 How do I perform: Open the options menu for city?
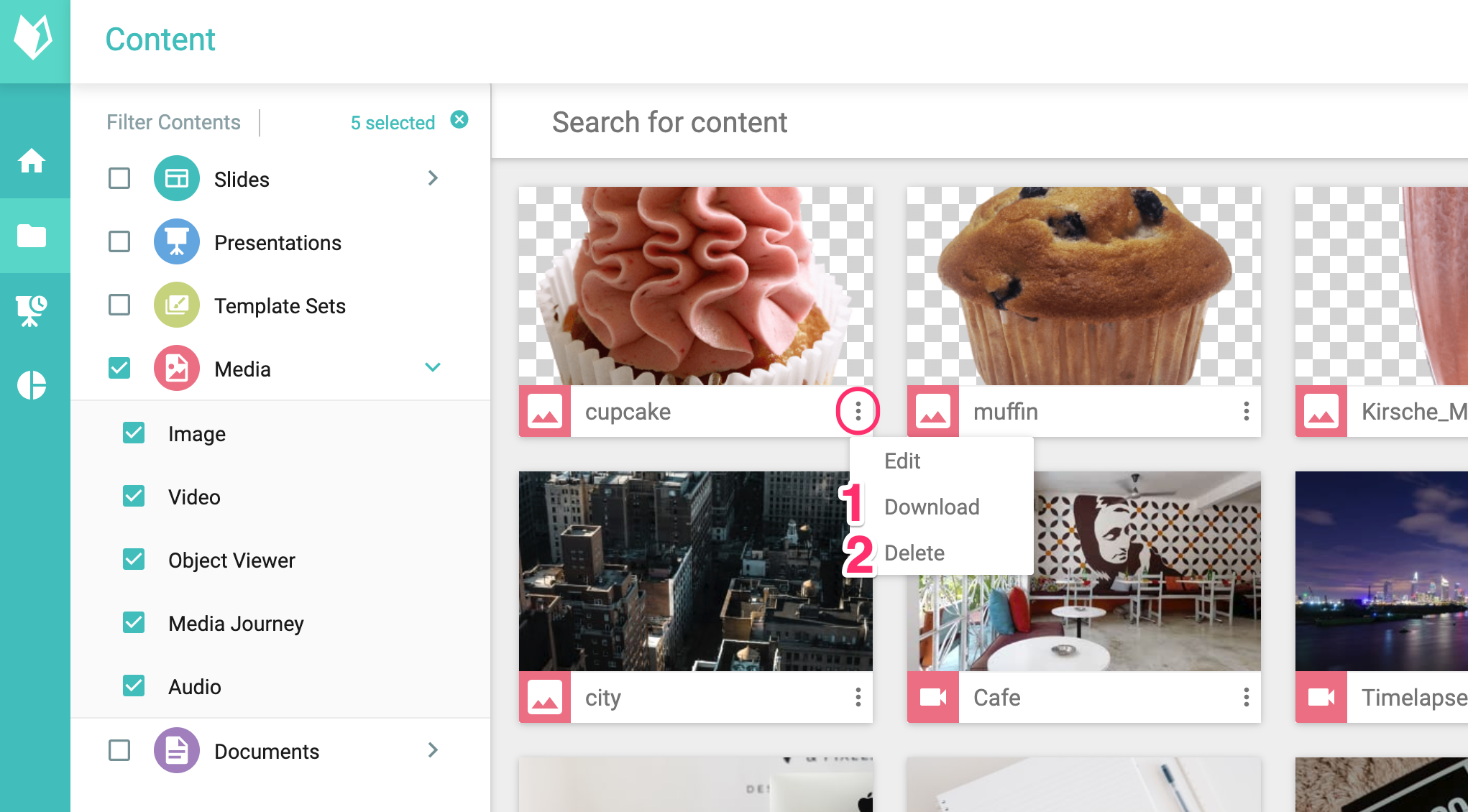click(858, 697)
